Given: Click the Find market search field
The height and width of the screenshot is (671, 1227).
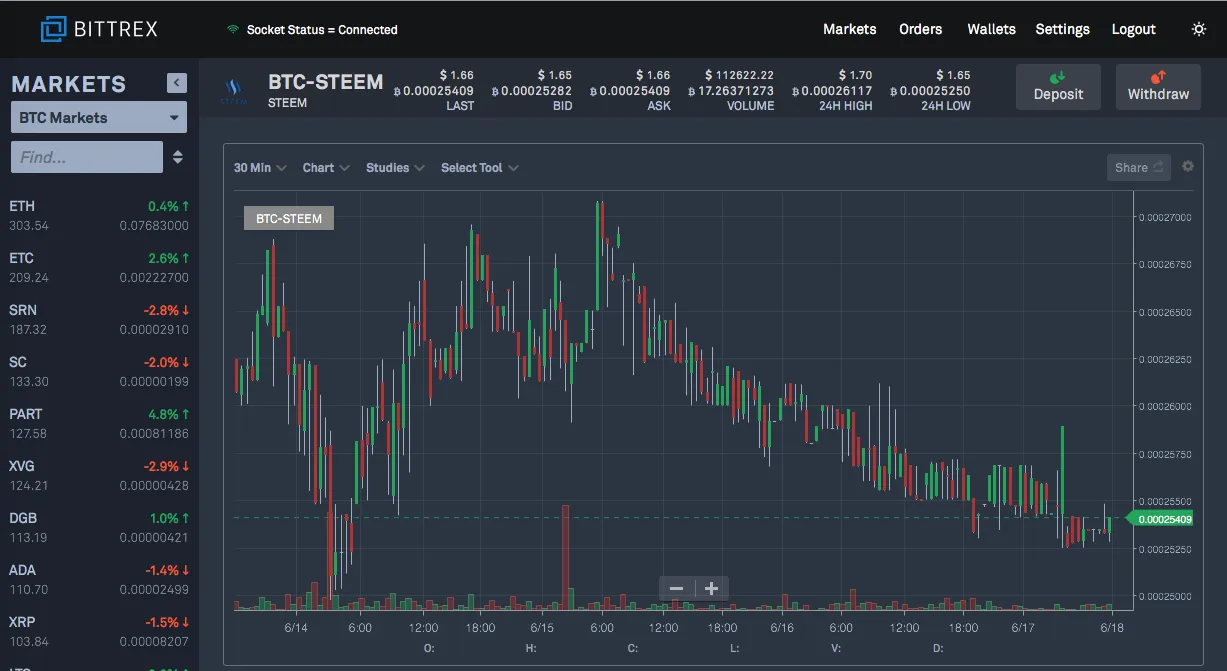Looking at the screenshot, I should tap(87, 157).
